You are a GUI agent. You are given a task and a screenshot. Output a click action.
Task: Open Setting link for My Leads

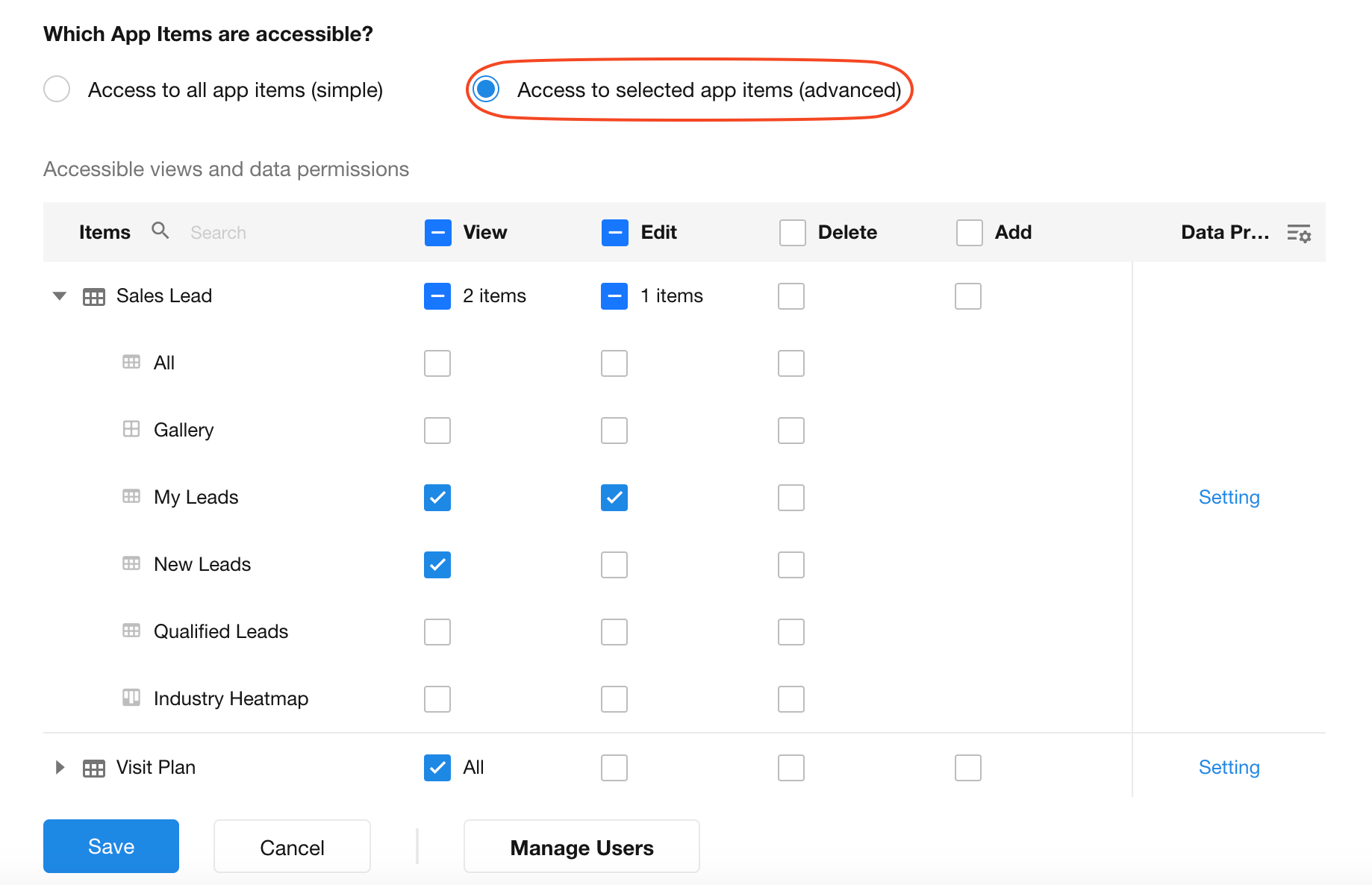click(1229, 498)
